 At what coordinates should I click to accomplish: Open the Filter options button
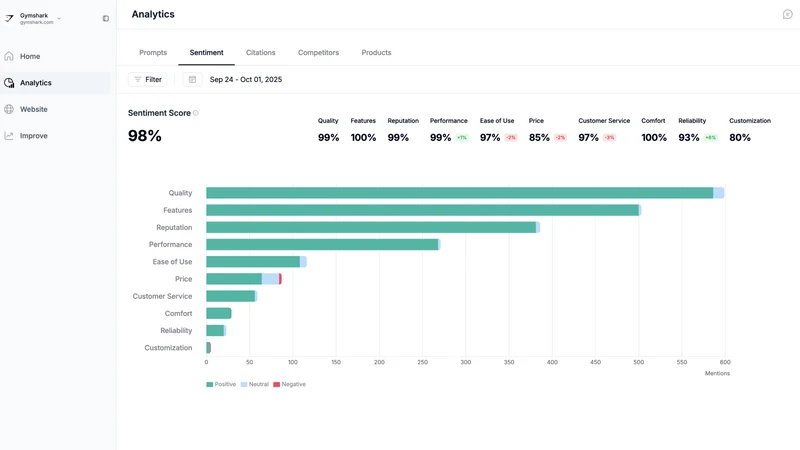point(147,80)
